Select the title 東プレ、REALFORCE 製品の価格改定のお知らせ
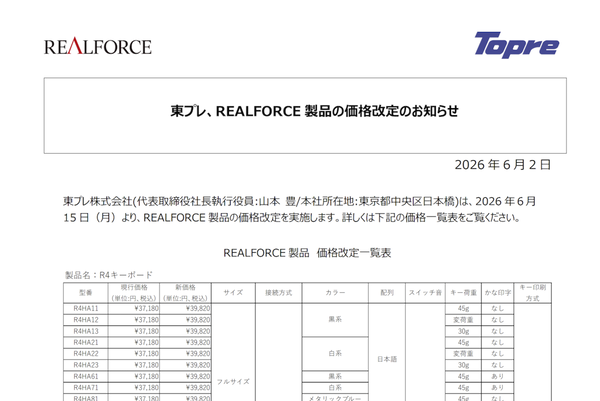 (x=315, y=111)
